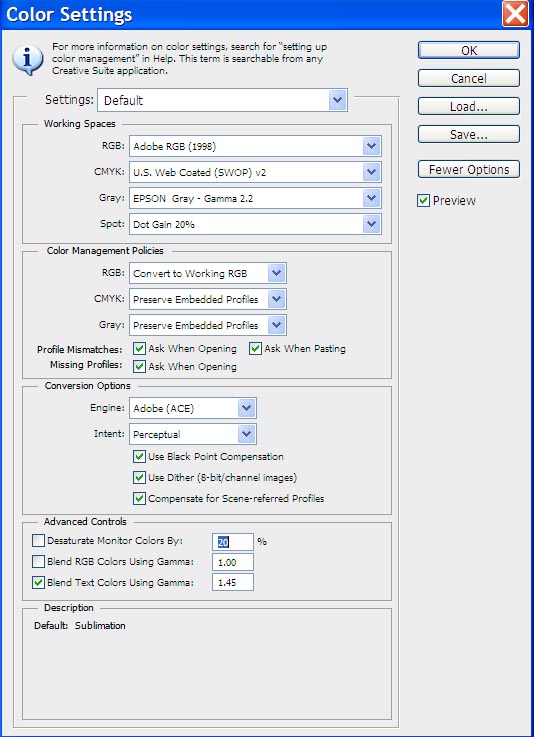Viewport: 534px width, 737px height.
Task: Turn on Blend RGB Colors Using Gamma
Action: (39, 561)
